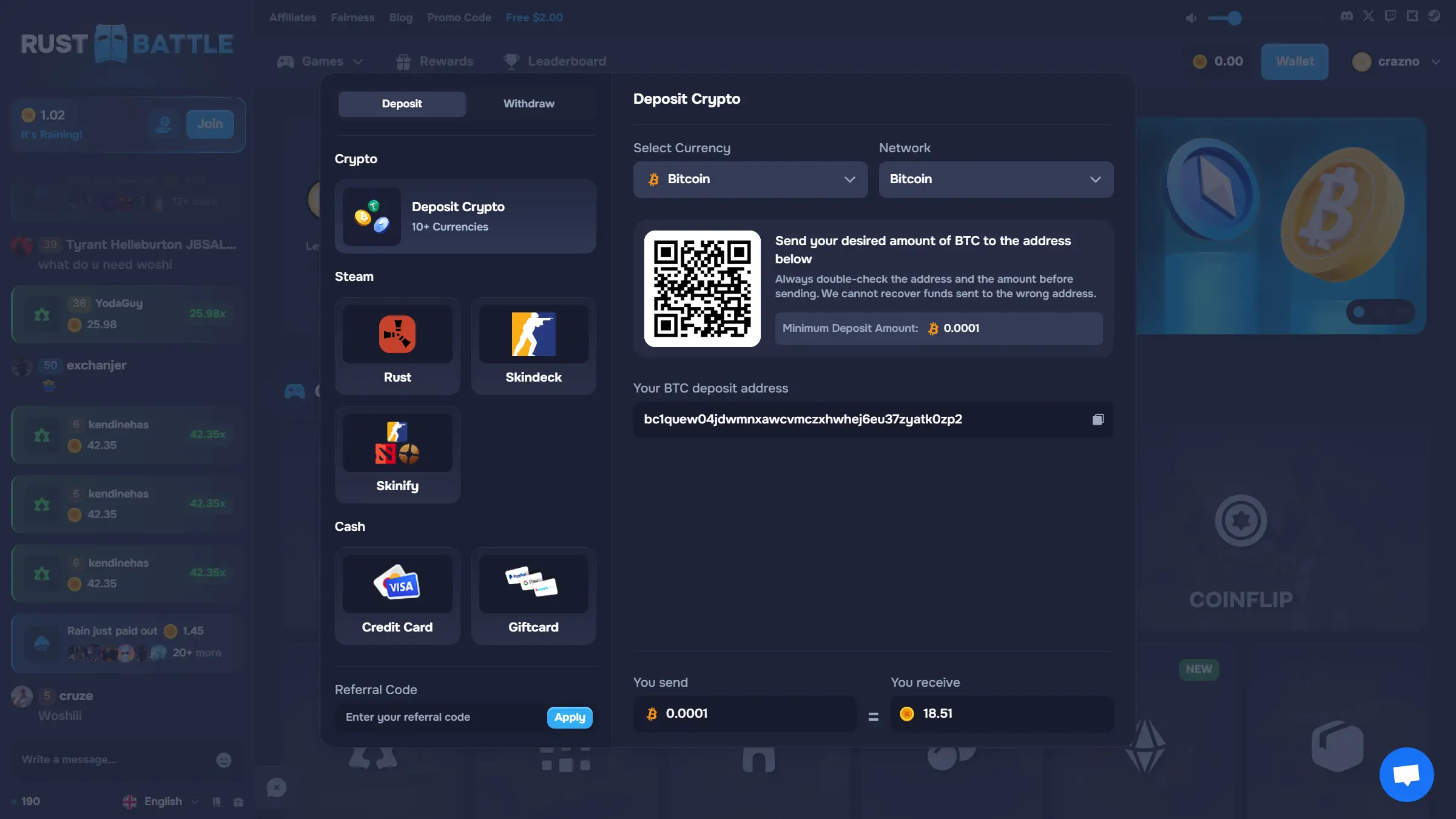
Task: Open the Select Currency Bitcoin dropdown
Action: pos(750,179)
